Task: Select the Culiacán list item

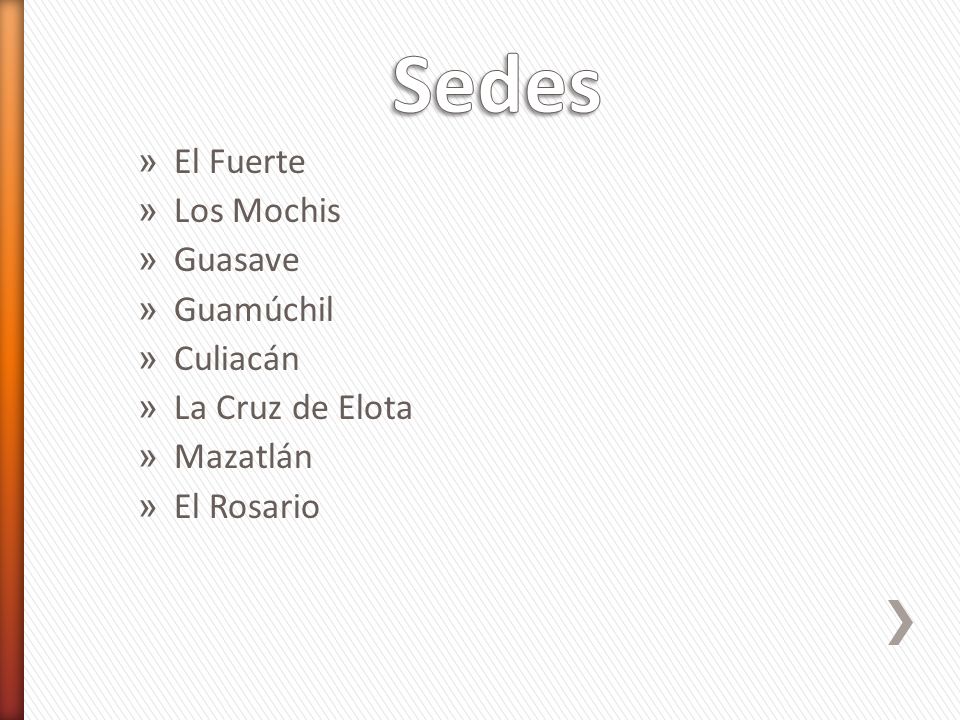Action: tap(237, 358)
